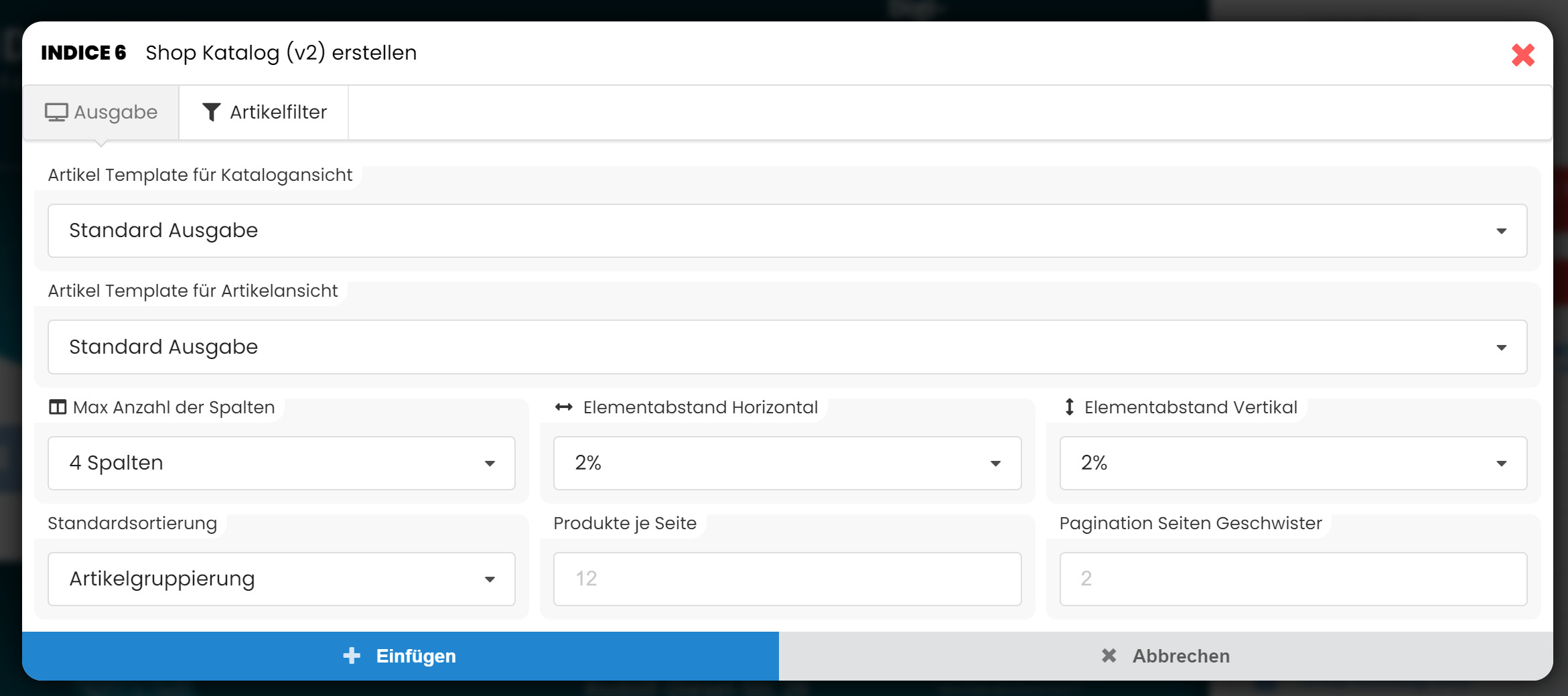Screen dimensions: 1568x696
Task: Click the horizontal arrows spacing icon
Action: point(564,407)
